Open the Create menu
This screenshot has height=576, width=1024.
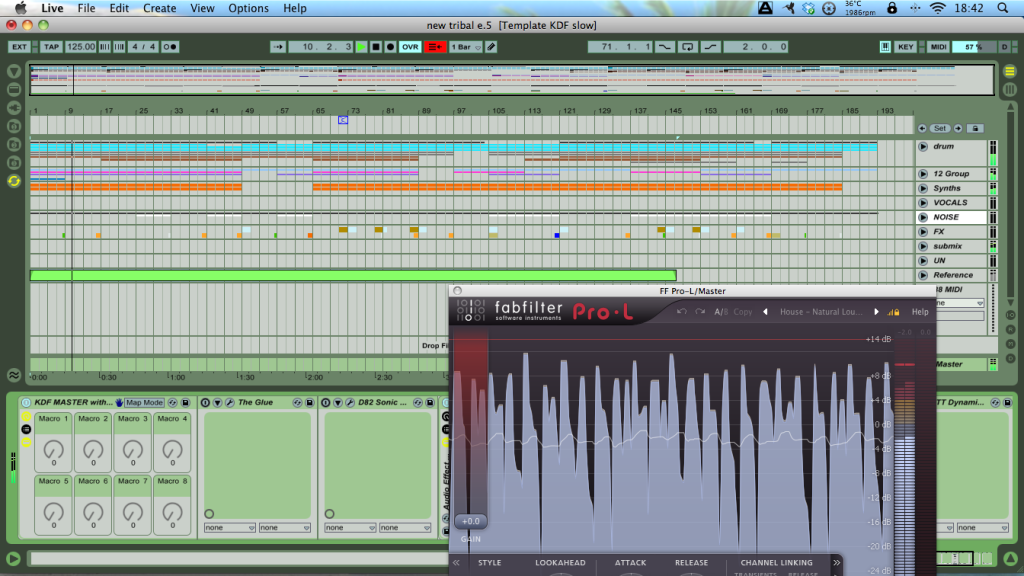(159, 8)
